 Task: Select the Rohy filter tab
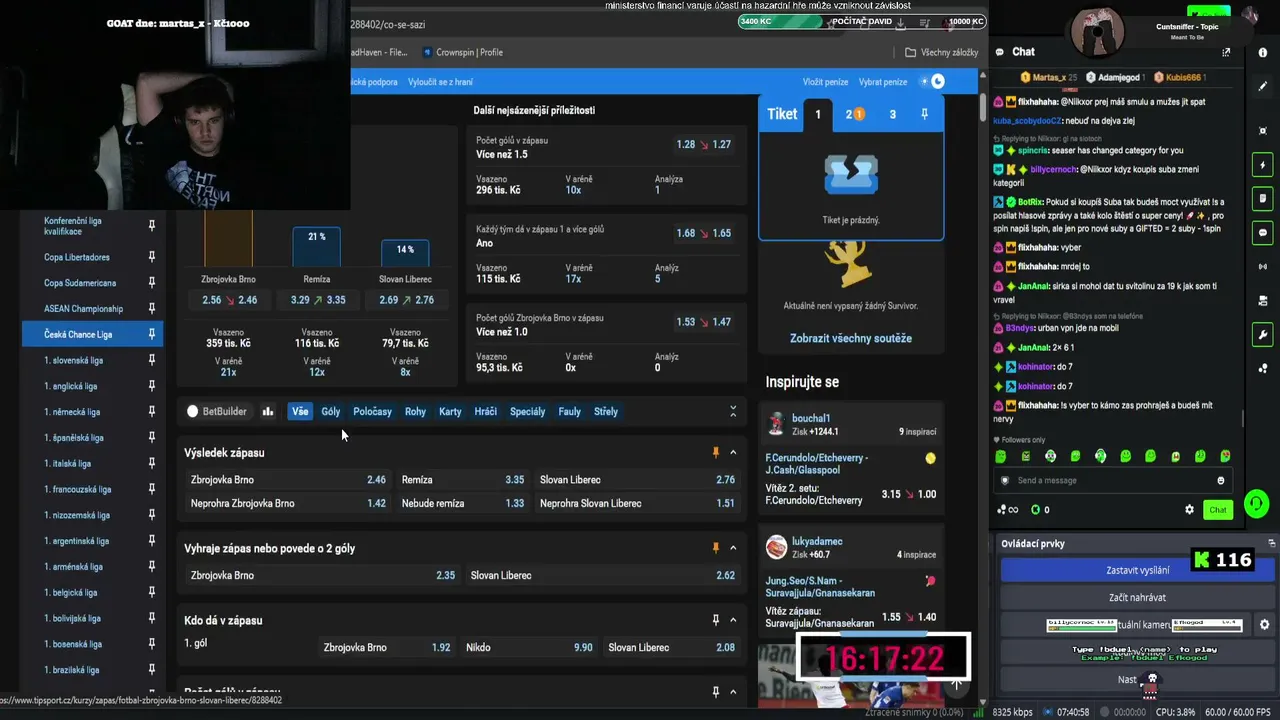pos(415,411)
